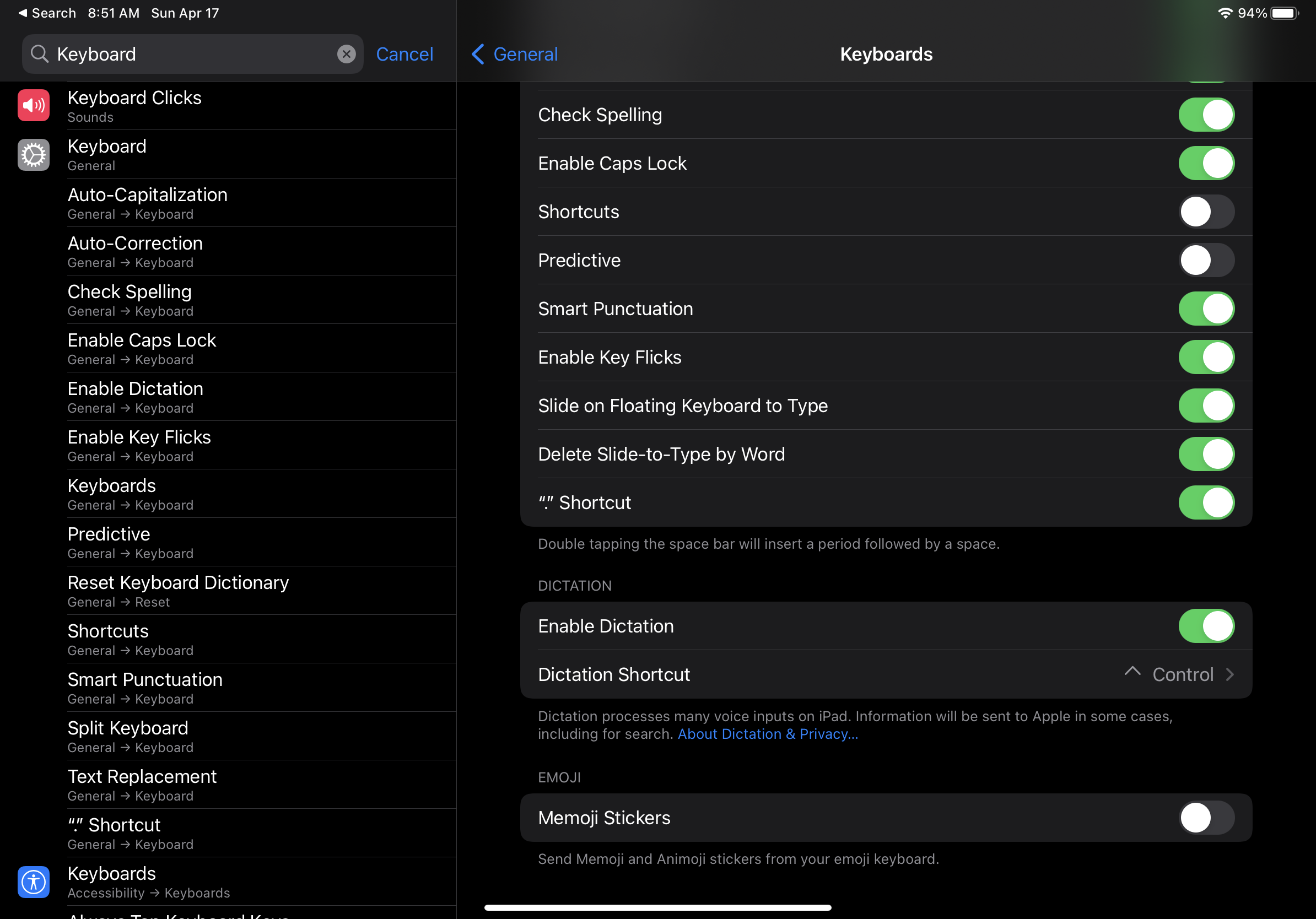Tap the Cancel search button
The image size is (1316, 919).
pyautogui.click(x=404, y=54)
